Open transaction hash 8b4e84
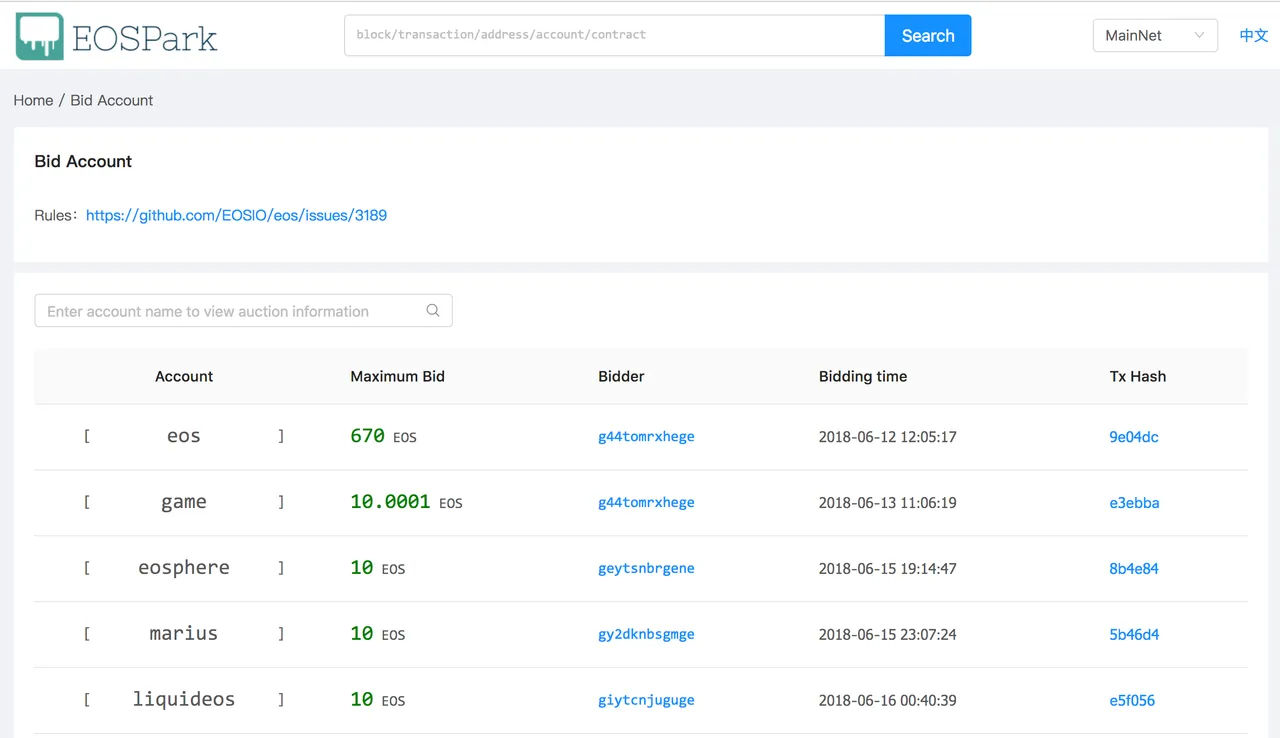 [1134, 569]
